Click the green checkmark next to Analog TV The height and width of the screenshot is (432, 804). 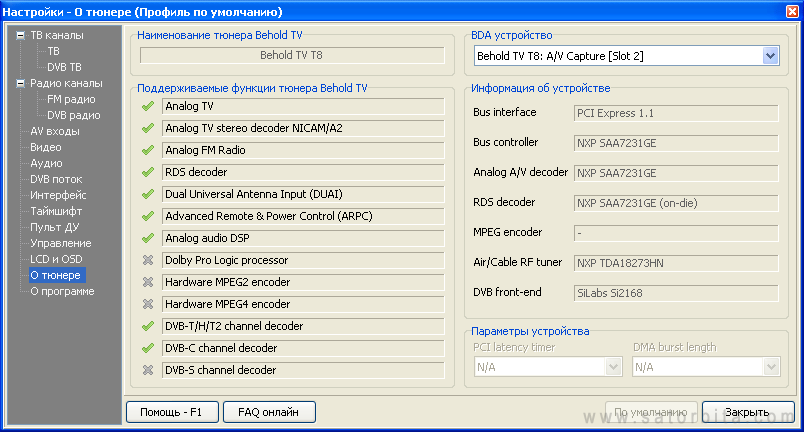pyautogui.click(x=148, y=107)
